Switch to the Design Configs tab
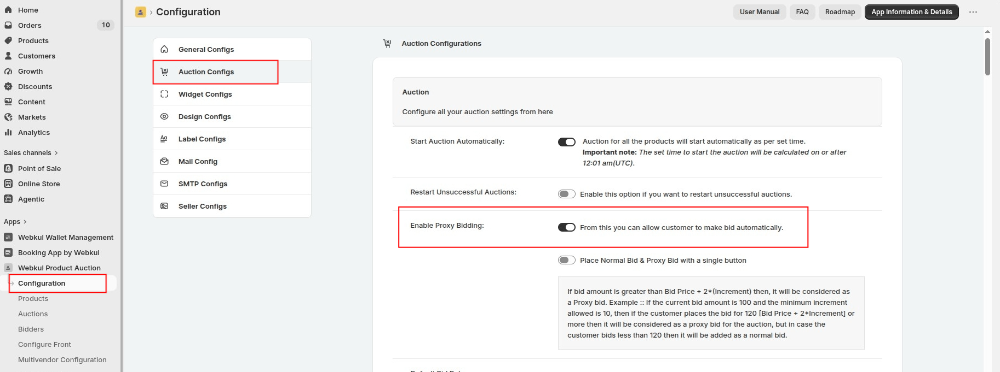The height and width of the screenshot is (372, 1000). pos(232,117)
